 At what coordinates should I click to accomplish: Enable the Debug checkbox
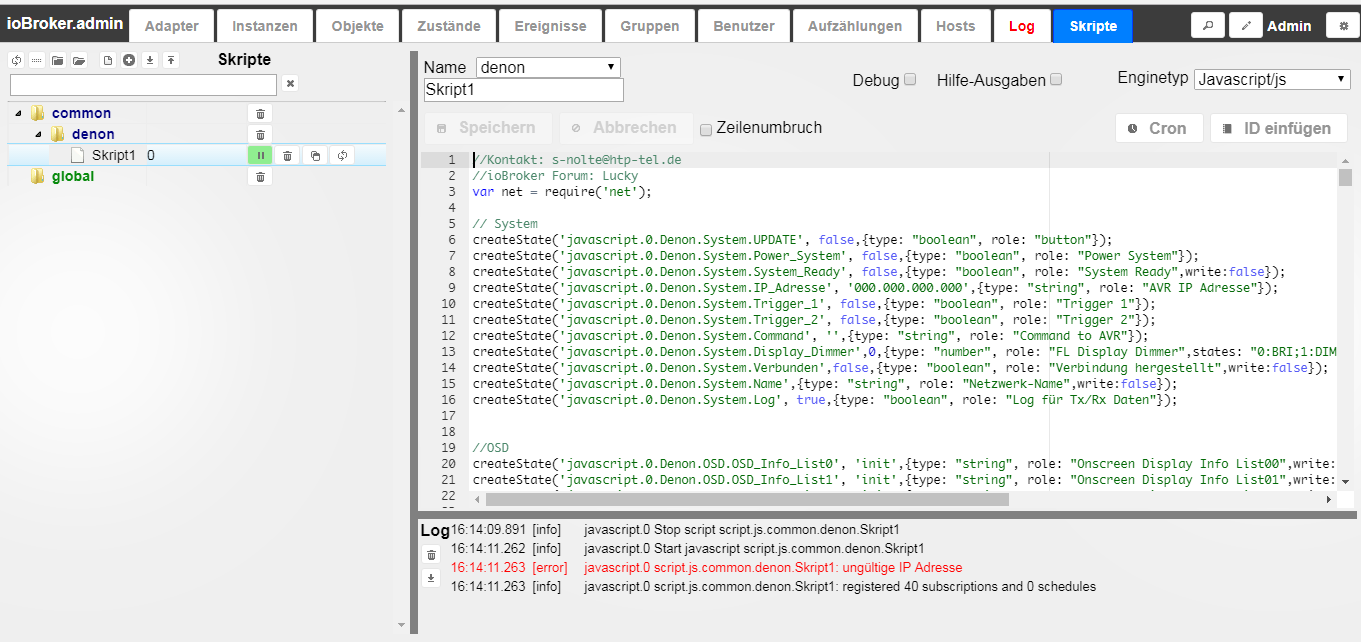(910, 80)
